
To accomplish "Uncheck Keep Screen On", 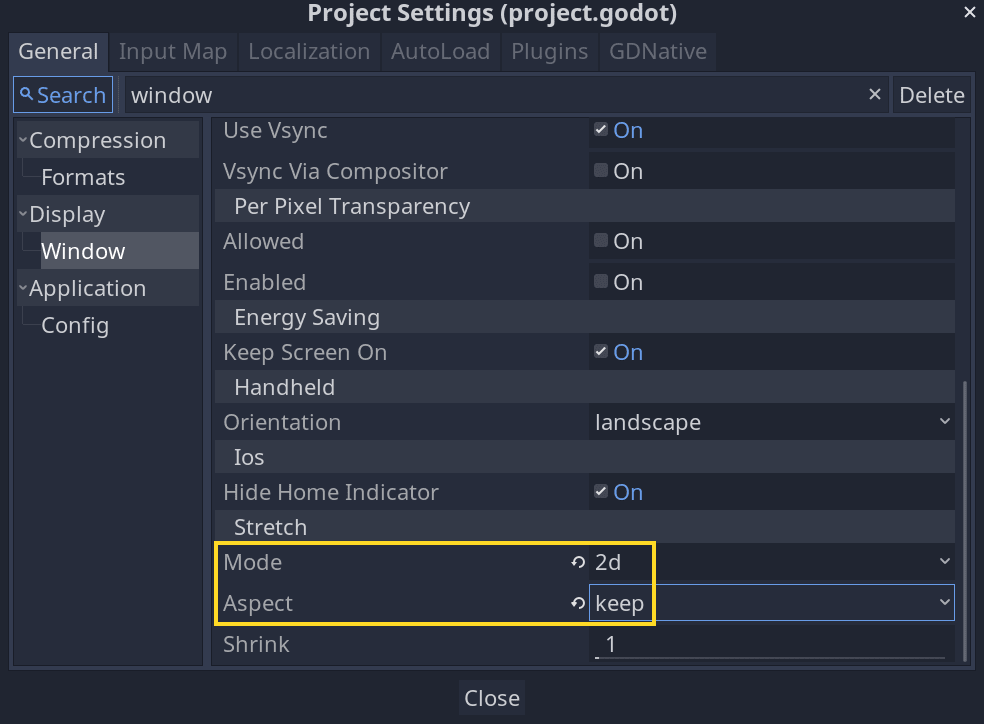I will tap(600, 352).
